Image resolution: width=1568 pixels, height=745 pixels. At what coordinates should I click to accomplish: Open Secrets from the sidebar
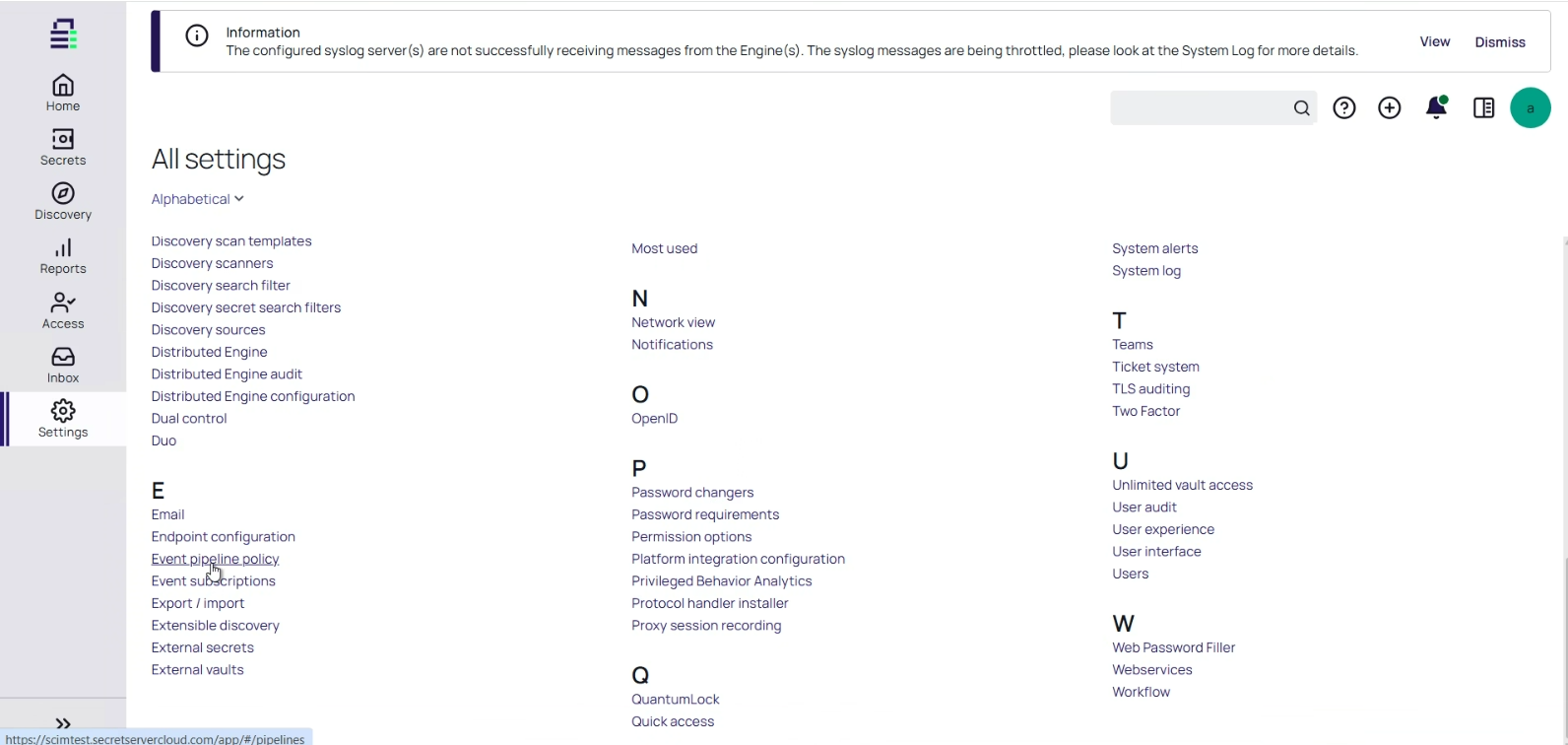(63, 147)
